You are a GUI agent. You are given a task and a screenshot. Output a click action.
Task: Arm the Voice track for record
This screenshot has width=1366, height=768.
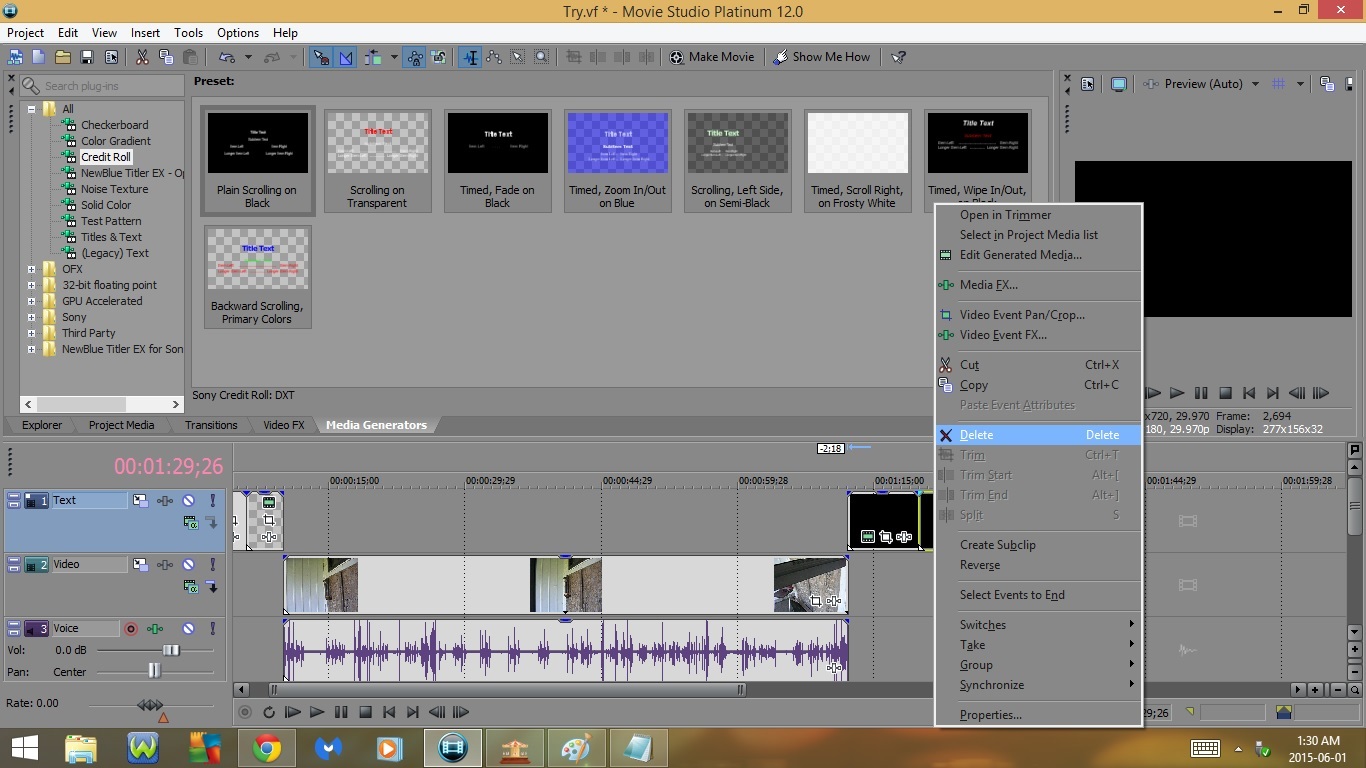point(130,629)
